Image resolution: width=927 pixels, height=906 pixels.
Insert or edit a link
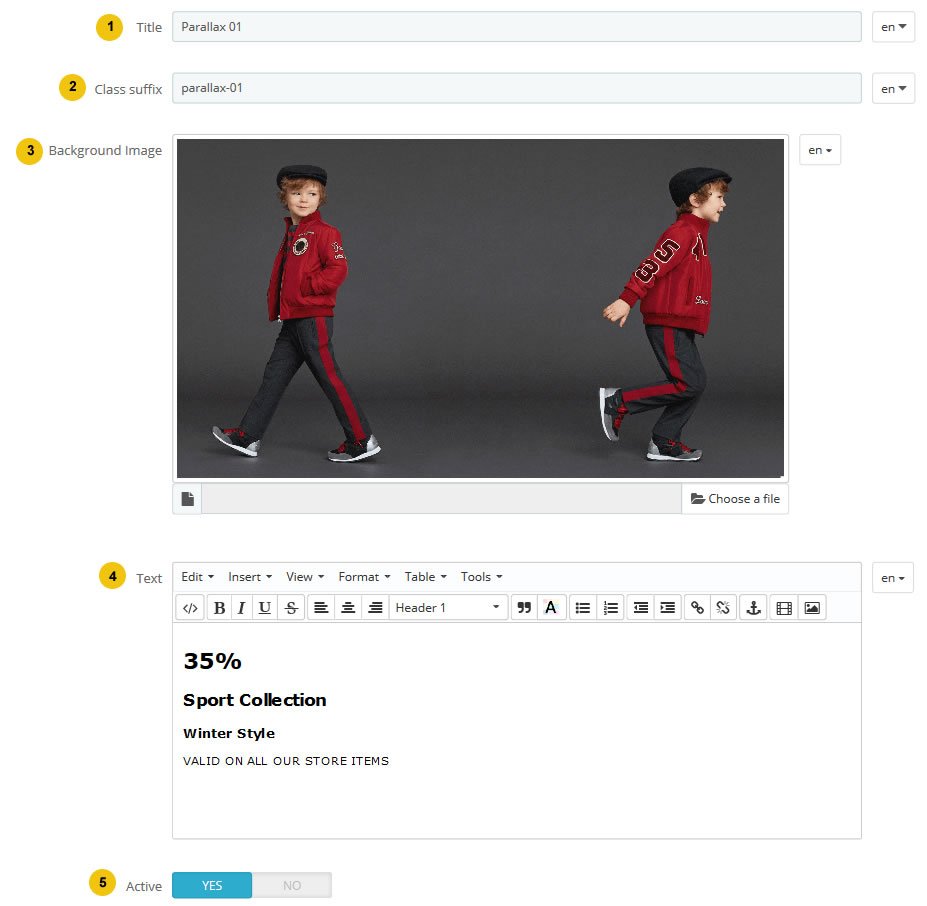point(697,608)
